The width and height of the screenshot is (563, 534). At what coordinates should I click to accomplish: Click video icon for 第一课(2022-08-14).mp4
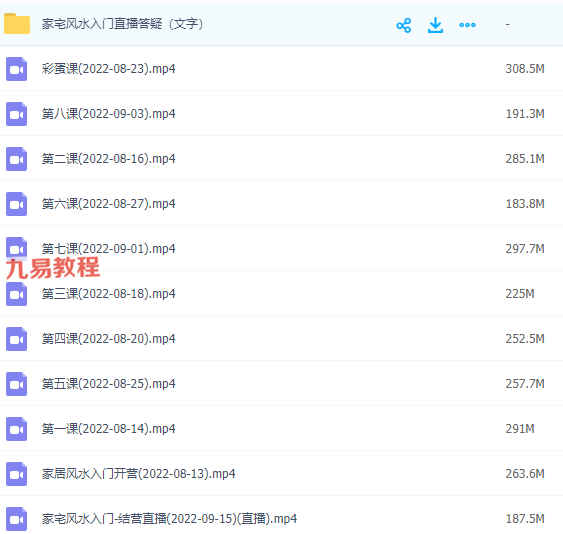[17, 429]
